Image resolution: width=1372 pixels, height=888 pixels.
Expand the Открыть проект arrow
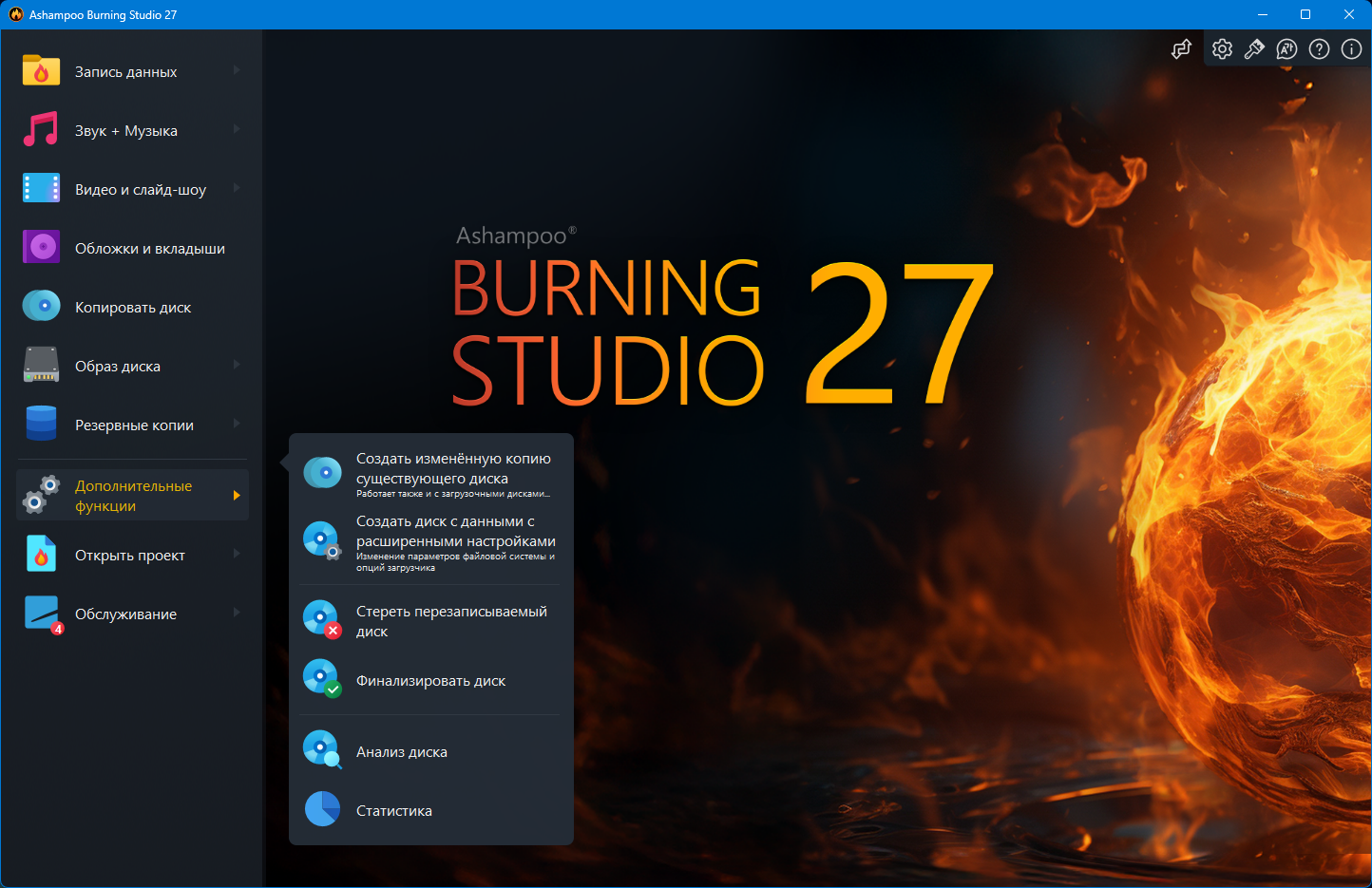point(237,555)
